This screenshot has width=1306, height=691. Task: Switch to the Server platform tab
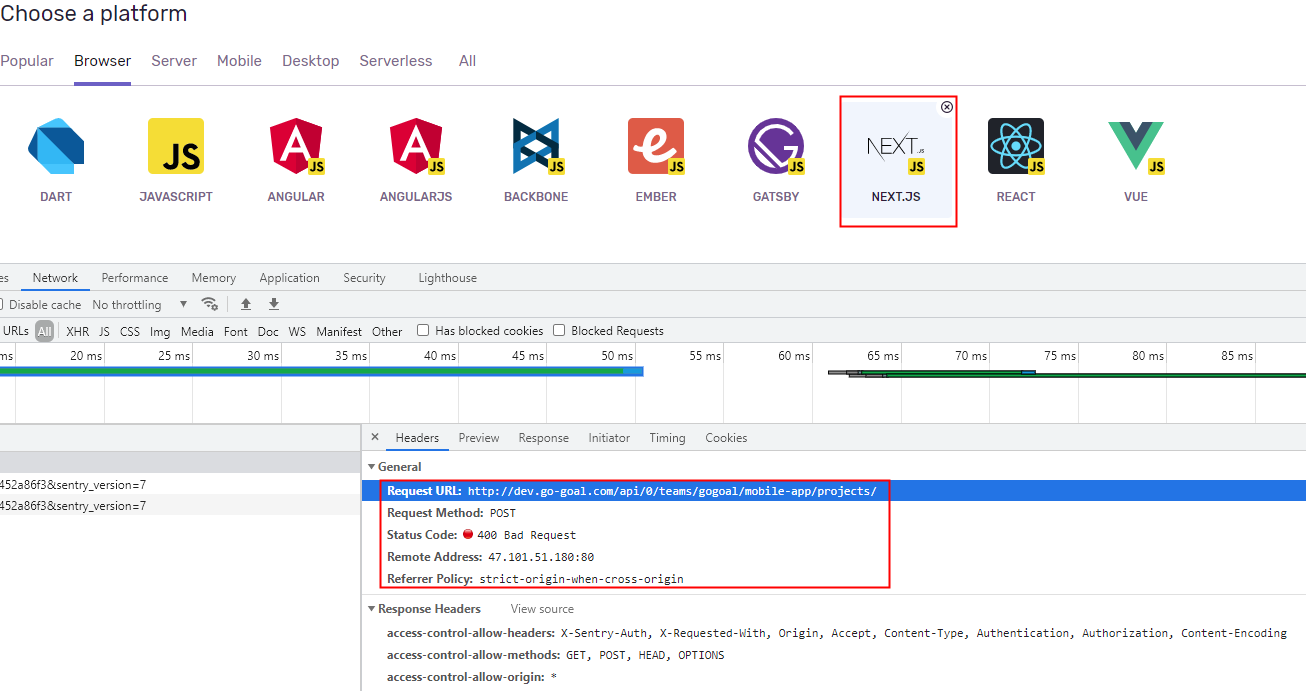174,61
